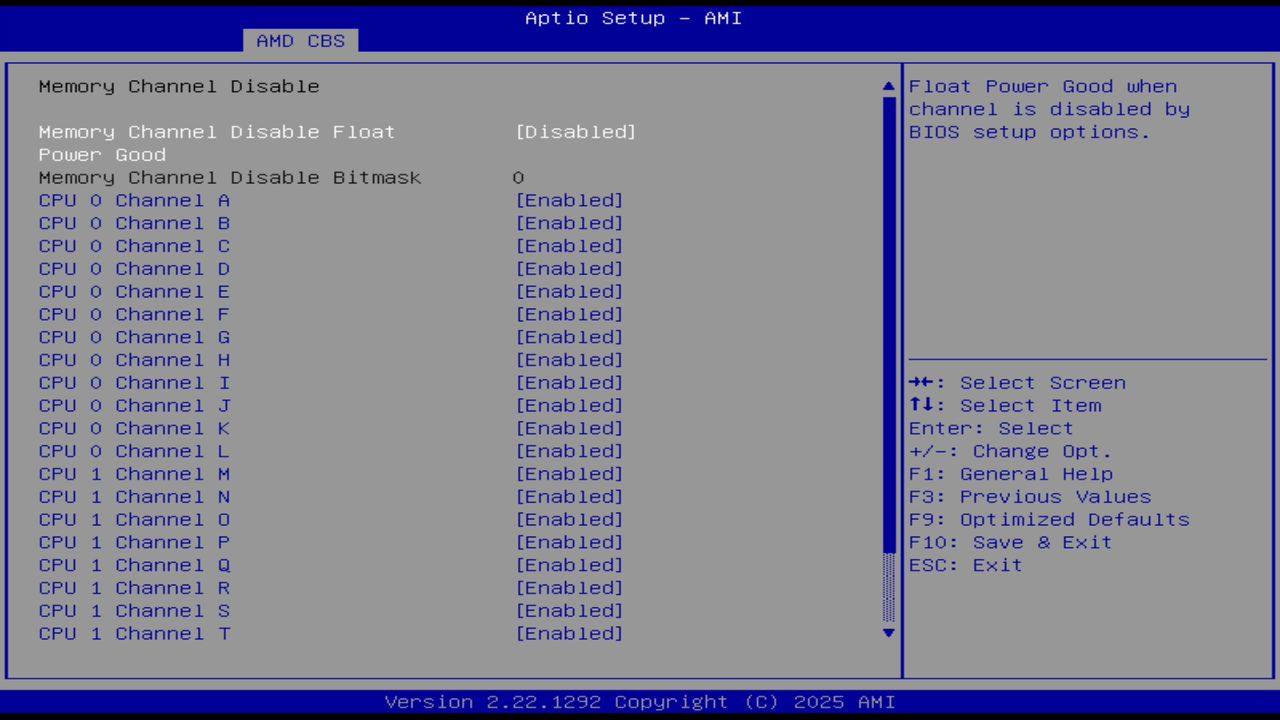Select the CPU 1 Channel M label

point(134,474)
